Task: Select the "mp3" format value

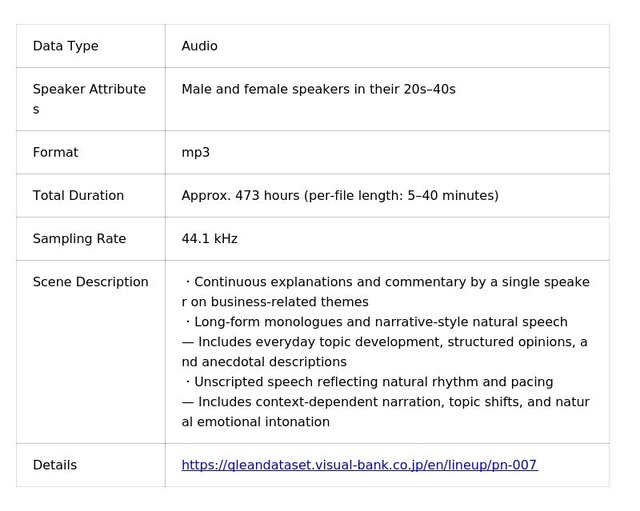Action: (x=195, y=153)
